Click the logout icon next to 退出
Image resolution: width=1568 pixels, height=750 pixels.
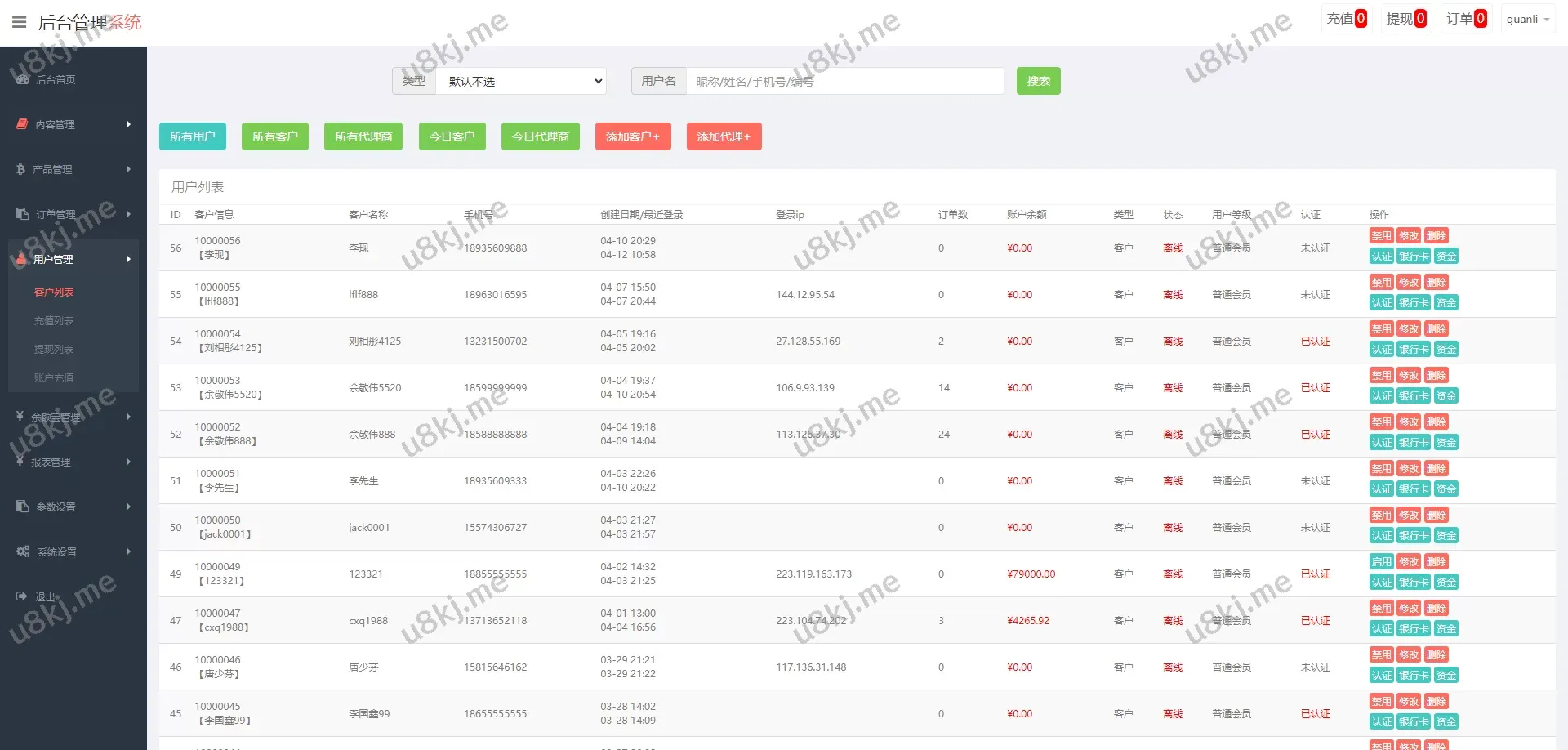pyautogui.click(x=21, y=596)
